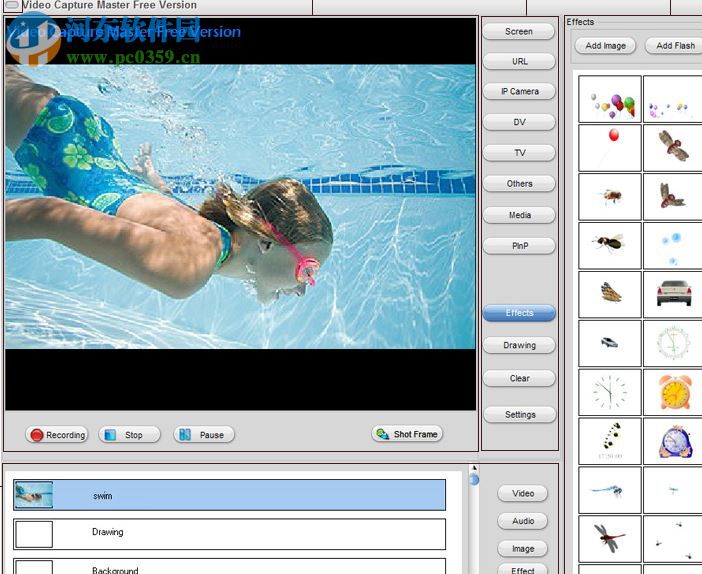Image resolution: width=702 pixels, height=574 pixels.
Task: Choose the TV source button
Action: (x=519, y=153)
